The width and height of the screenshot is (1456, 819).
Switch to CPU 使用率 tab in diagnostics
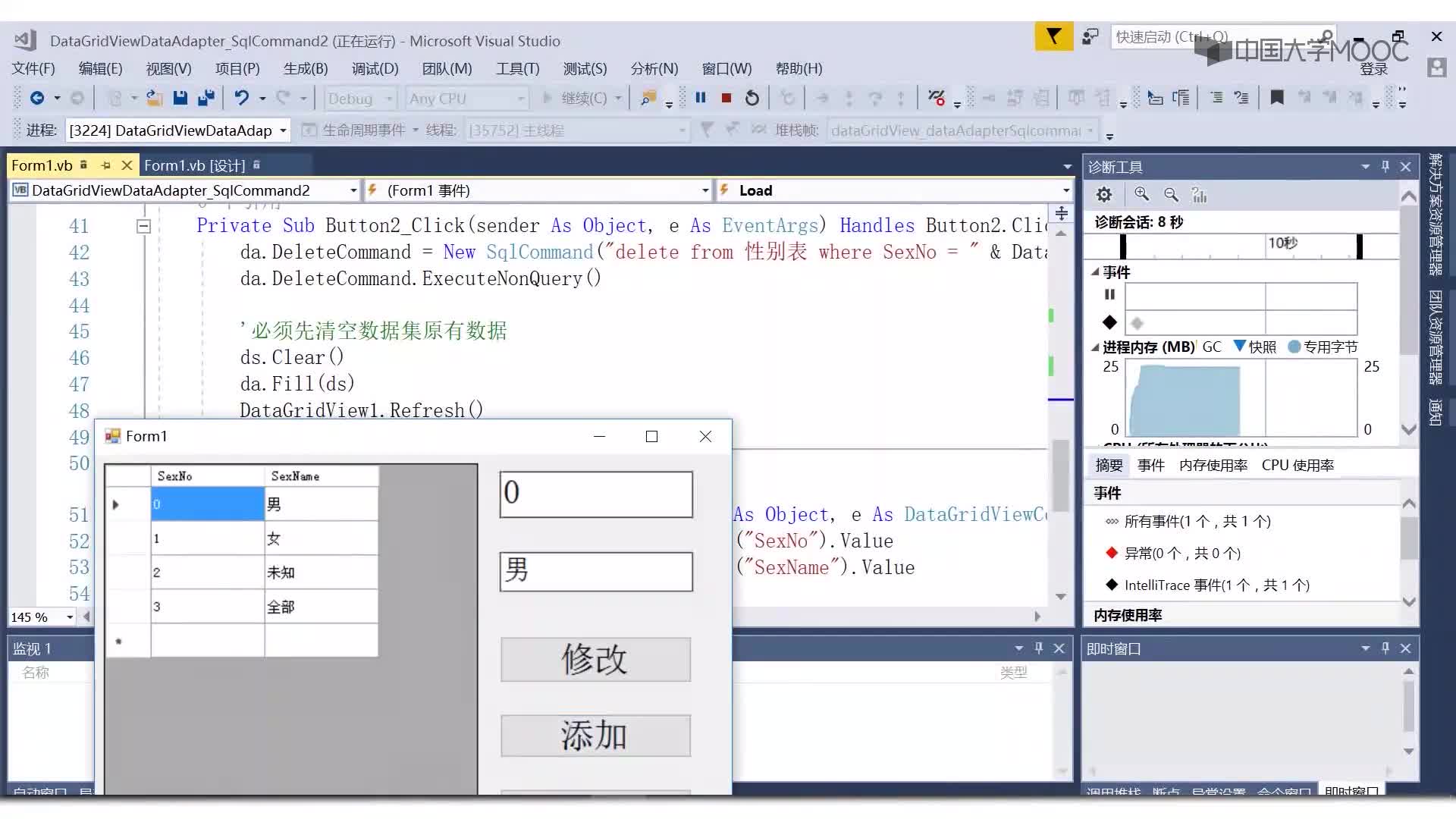pyautogui.click(x=1298, y=465)
